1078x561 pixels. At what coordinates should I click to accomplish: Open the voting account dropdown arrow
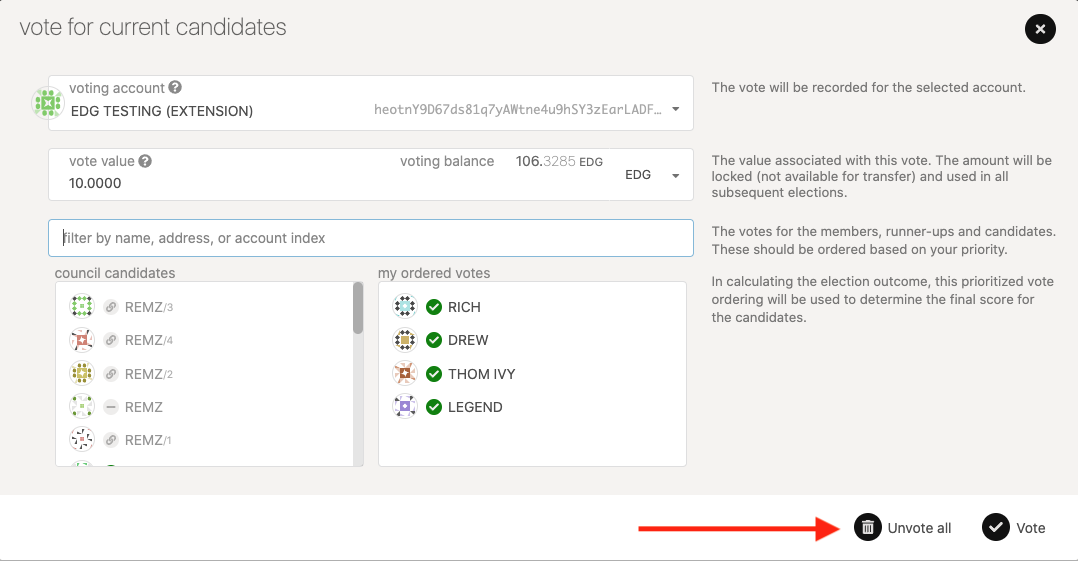[x=675, y=110]
